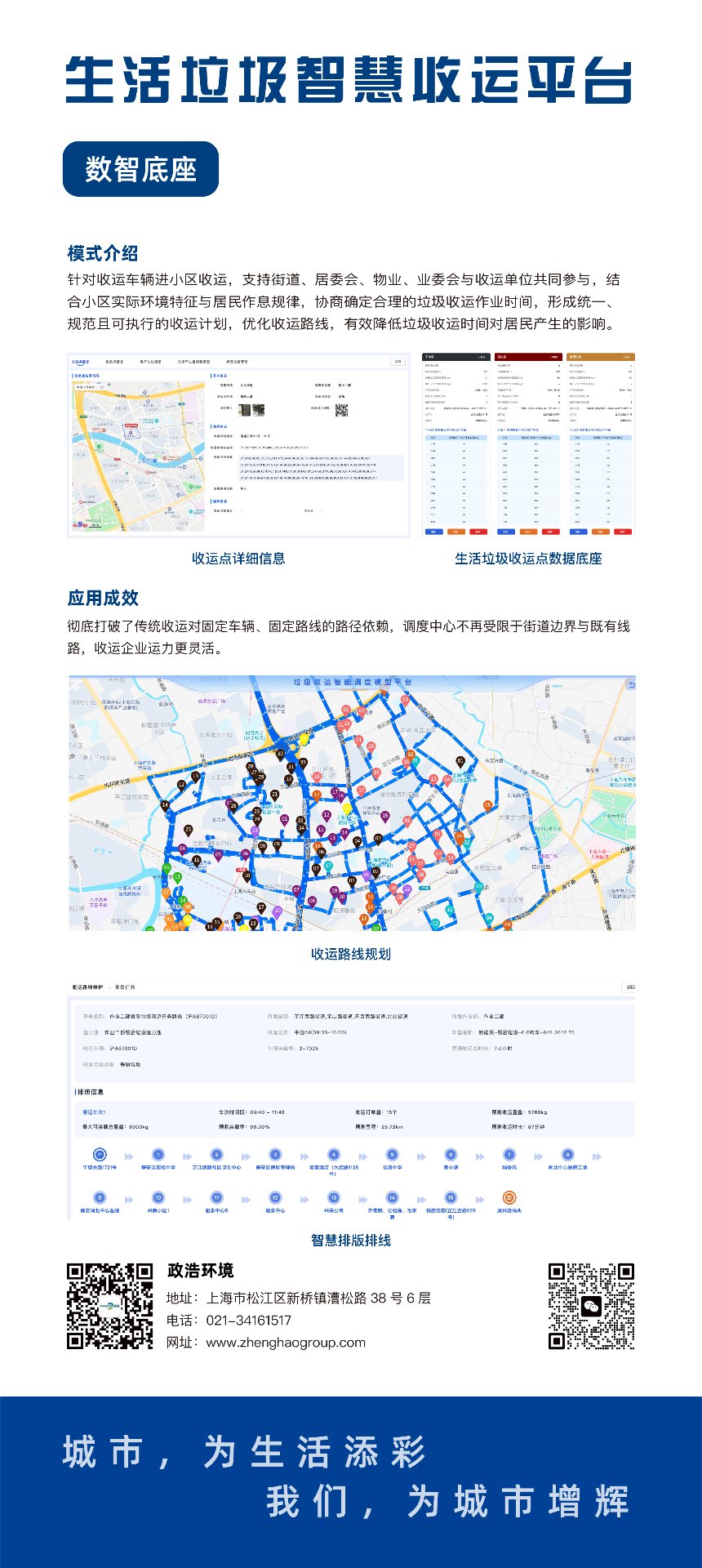Select stop number 12 in the route sequence

point(275,1198)
